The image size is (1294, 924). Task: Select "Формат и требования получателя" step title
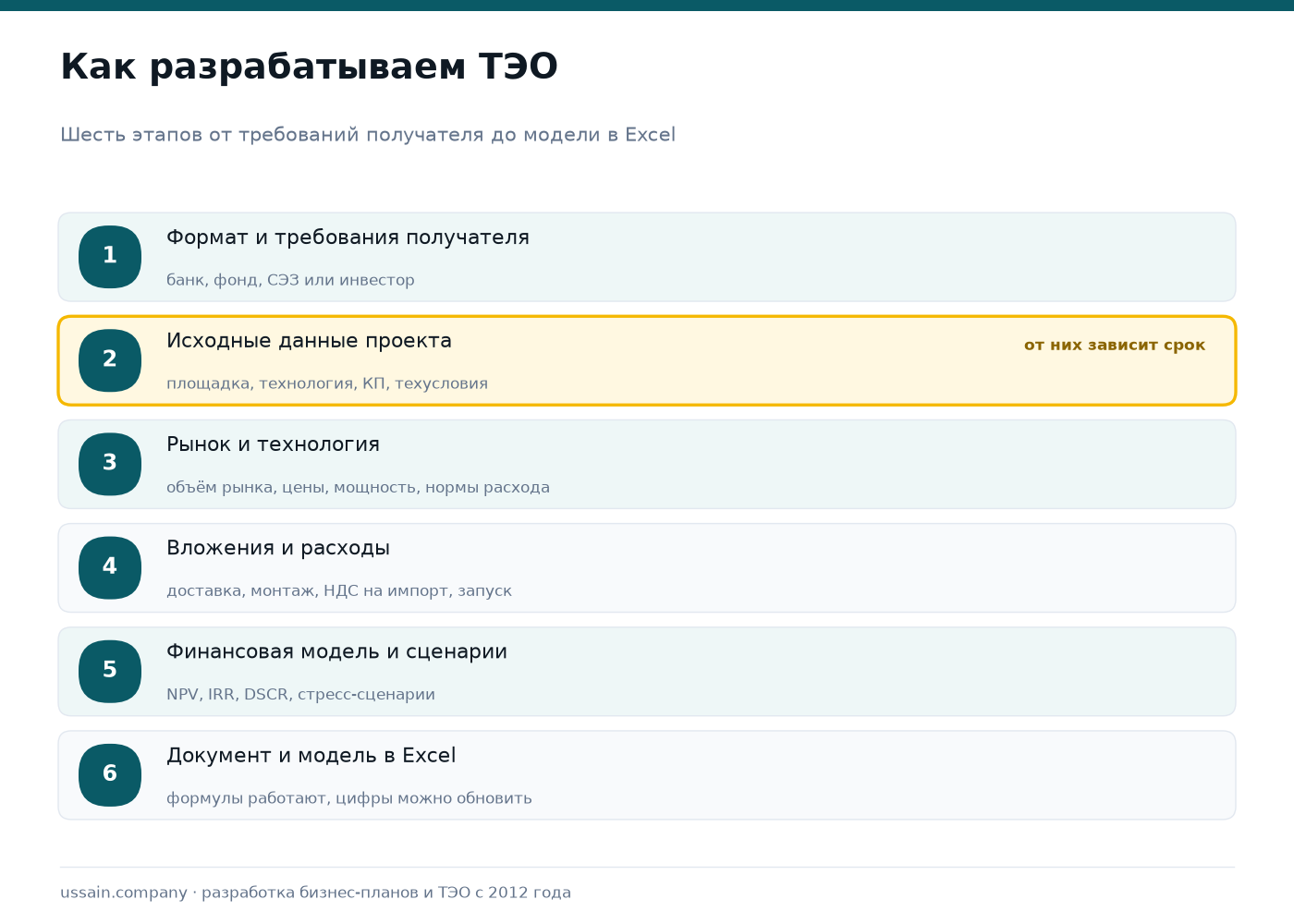click(348, 237)
